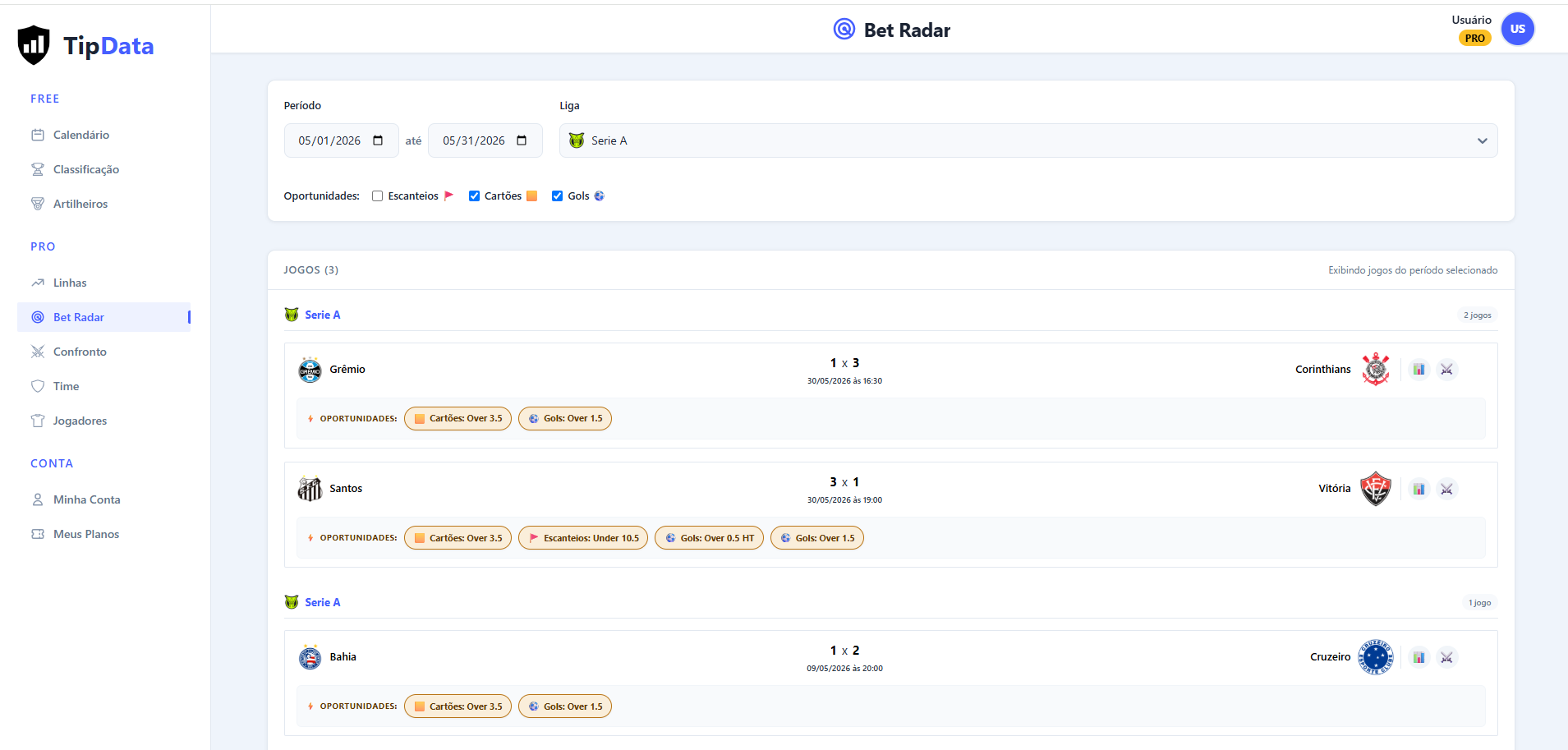Image resolution: width=1568 pixels, height=750 pixels.
Task: Select Gols: Over 1.5 chip for Santos match
Action: point(816,538)
